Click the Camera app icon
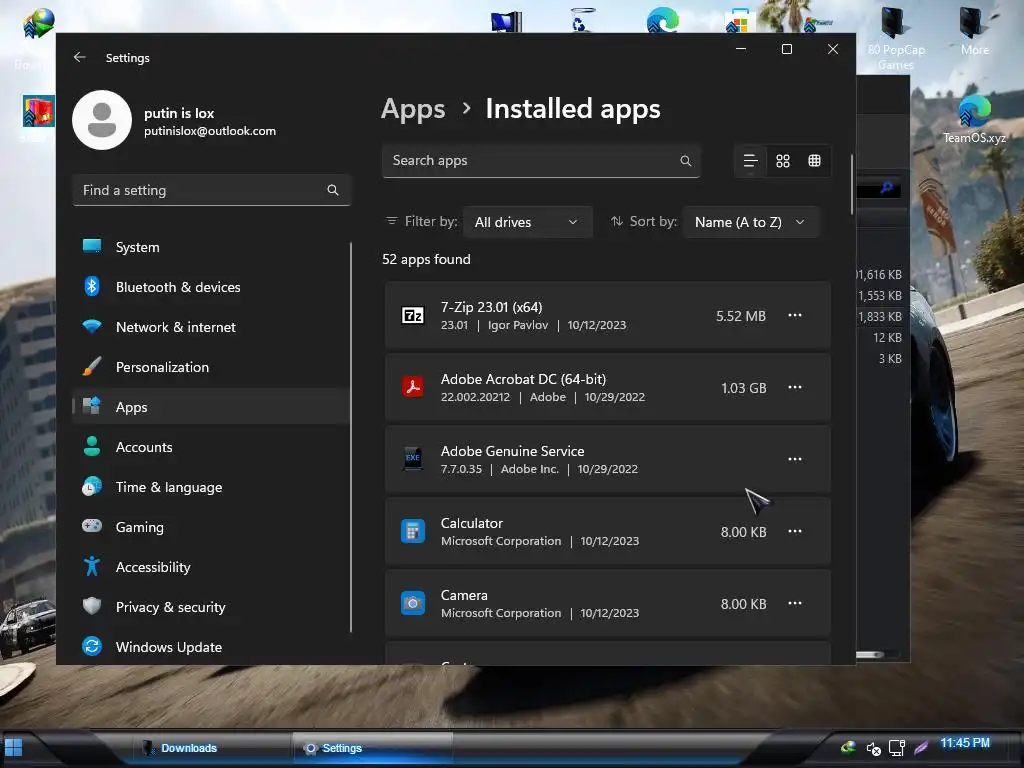This screenshot has width=1024, height=768. tap(413, 603)
